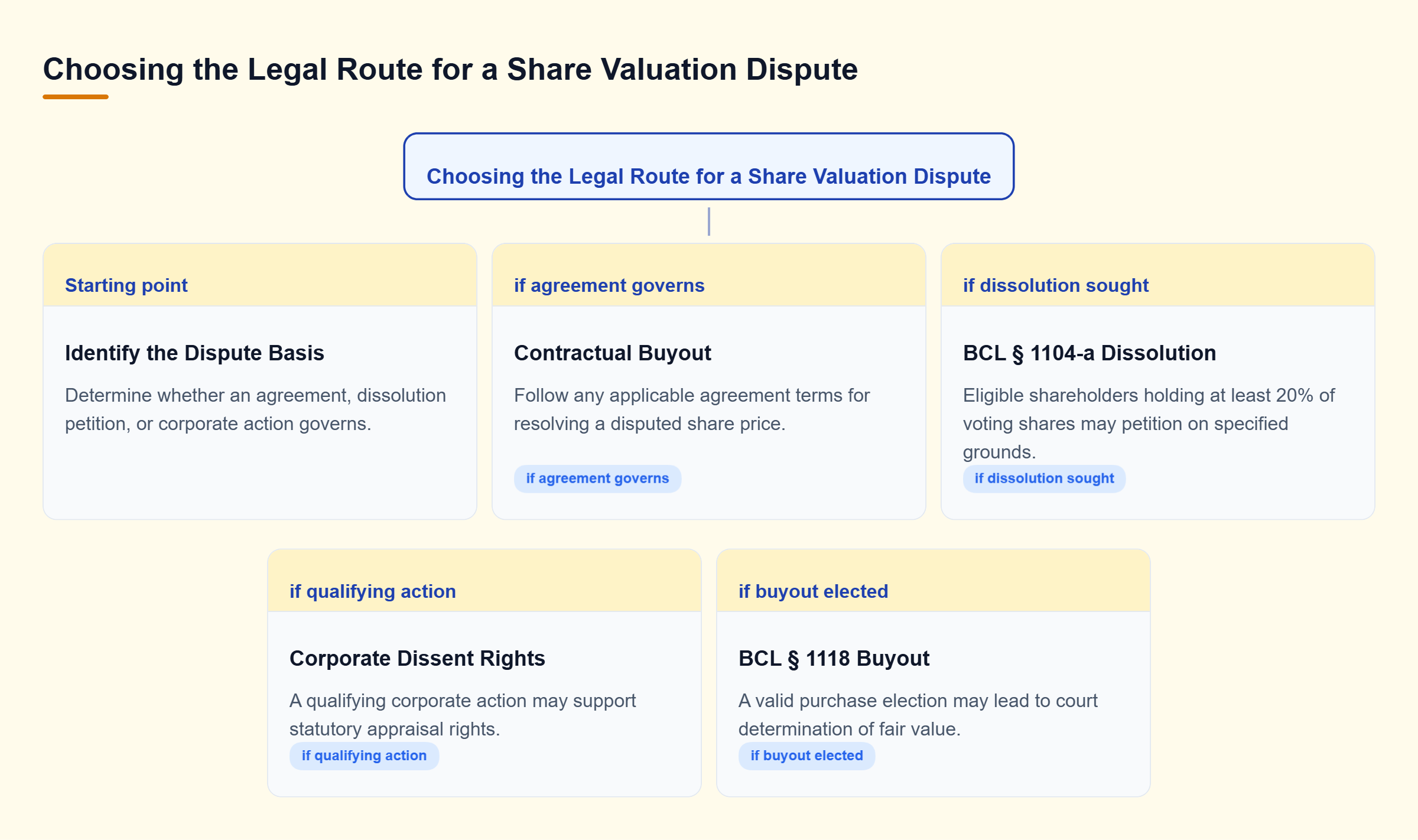
Task: Click the 'A qualifying corporate action' description
Action: pyautogui.click(x=463, y=715)
